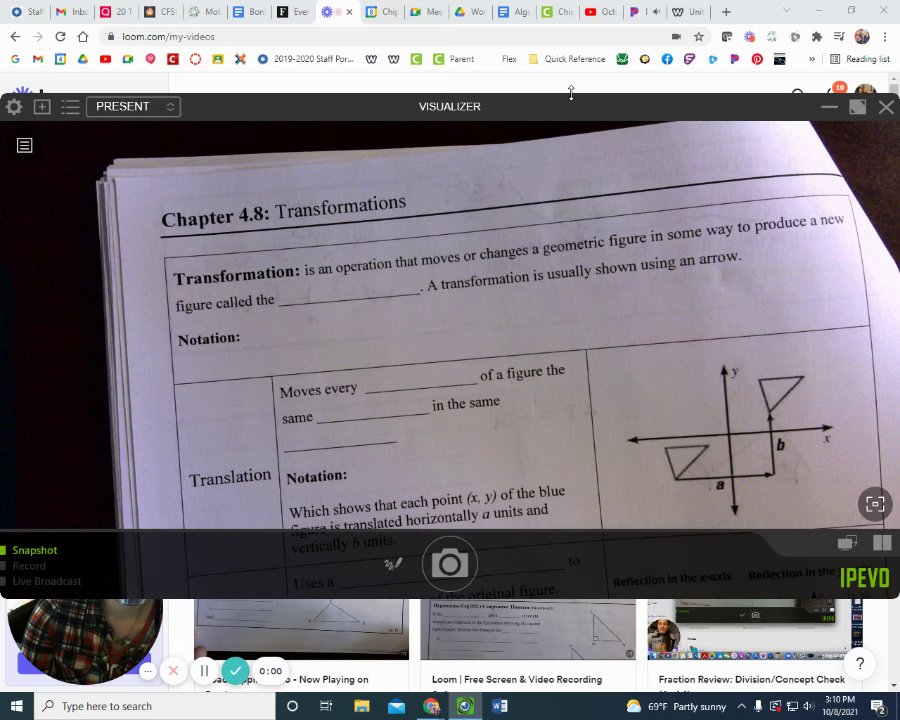The height and width of the screenshot is (720, 900).
Task: Select Snapshot mode
Action: pos(34,550)
